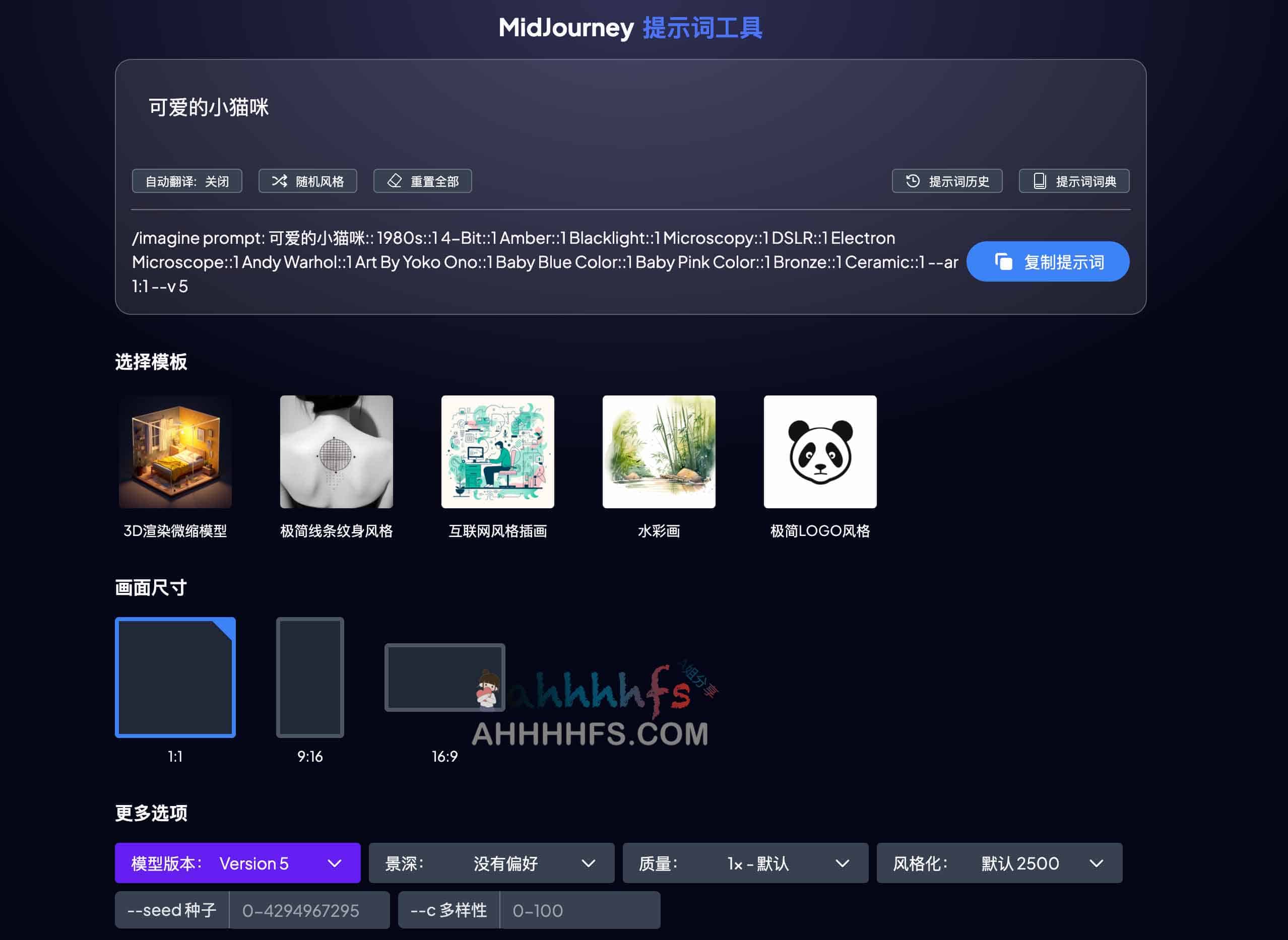This screenshot has height=940, width=1288.
Task: Click the 复制提示词 button
Action: click(x=1047, y=261)
